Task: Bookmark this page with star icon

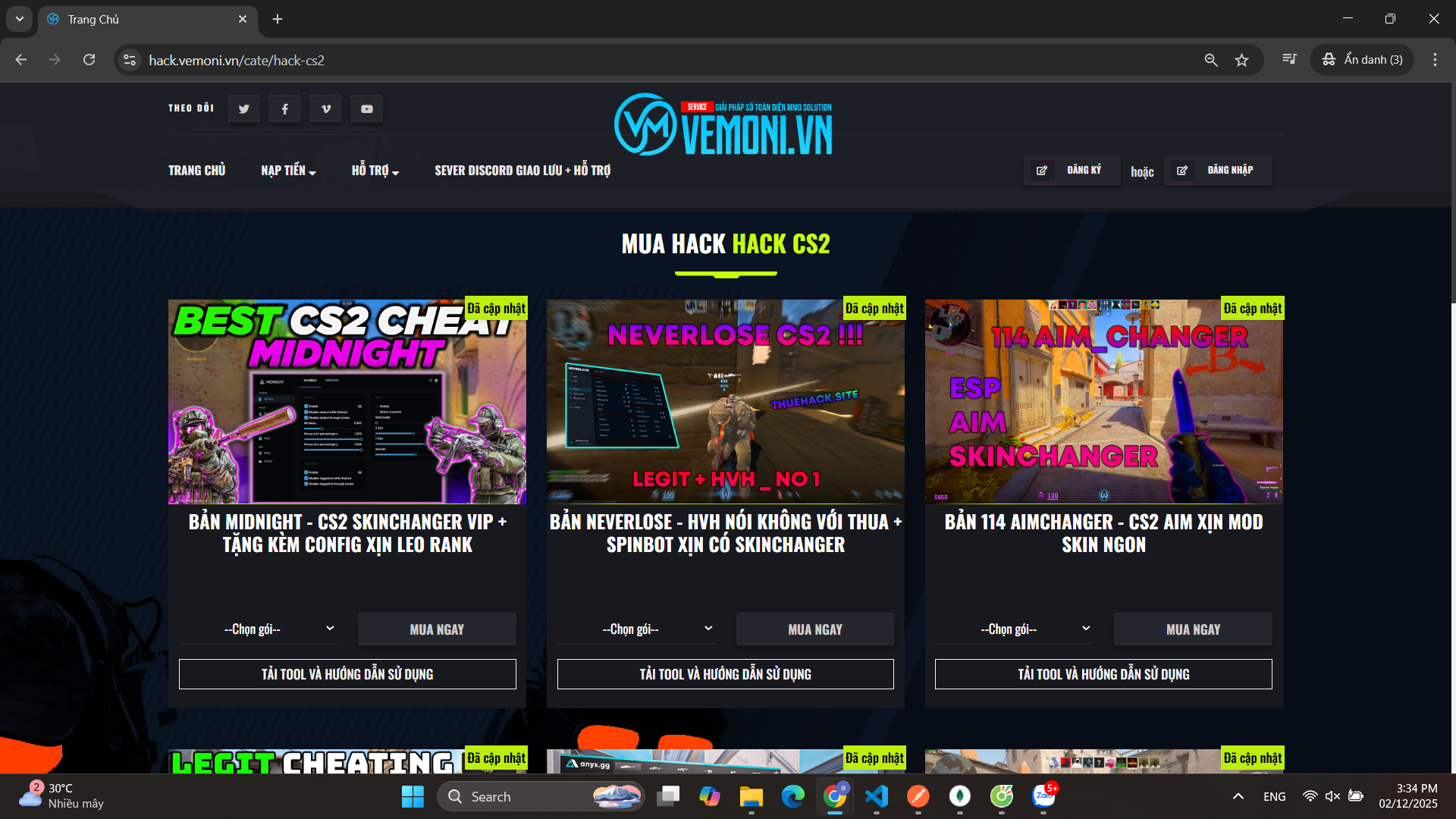Action: click(x=1241, y=60)
